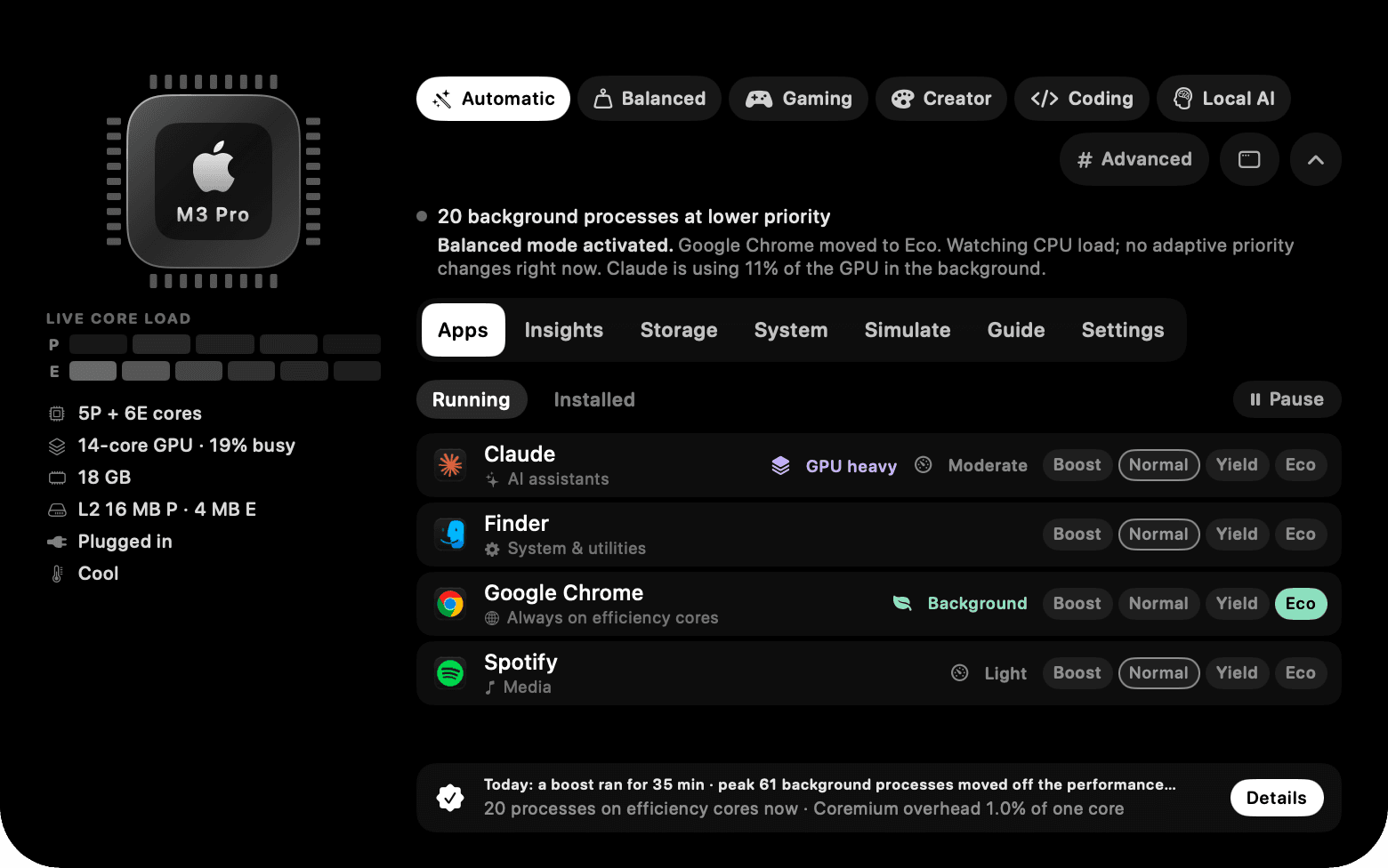Viewport: 1388px width, 868px height.
Task: Activate the Gaming mode
Action: (x=798, y=99)
